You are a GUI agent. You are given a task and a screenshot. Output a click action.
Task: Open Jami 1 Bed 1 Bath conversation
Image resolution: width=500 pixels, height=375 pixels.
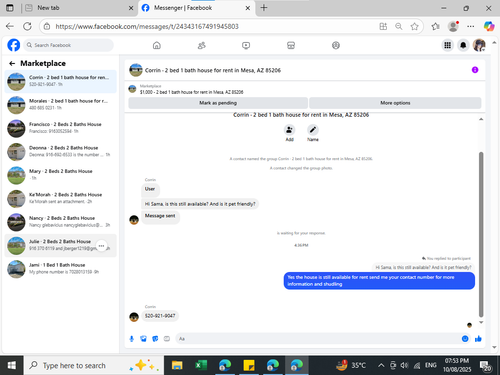pyautogui.click(x=61, y=269)
